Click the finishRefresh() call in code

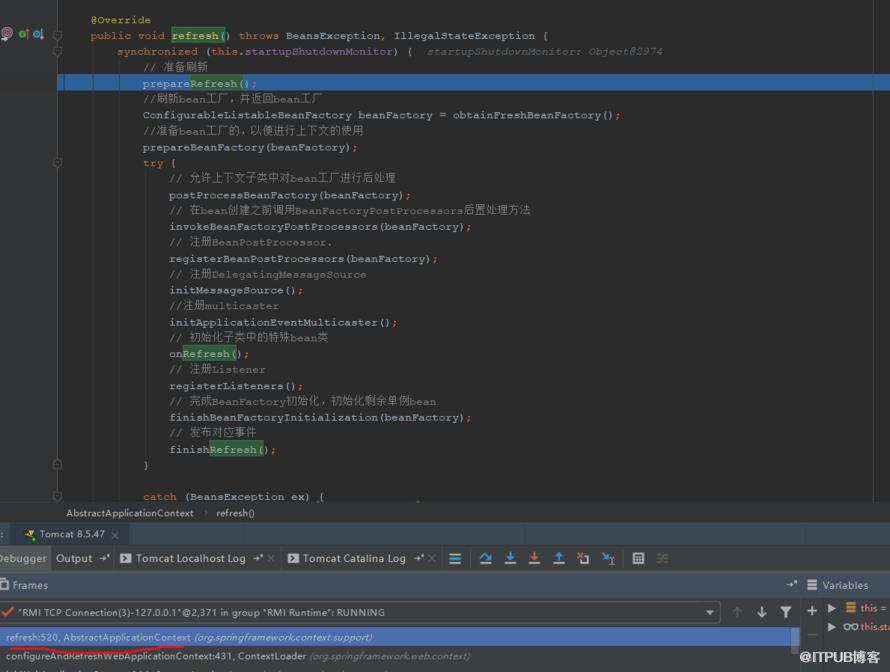coord(222,450)
